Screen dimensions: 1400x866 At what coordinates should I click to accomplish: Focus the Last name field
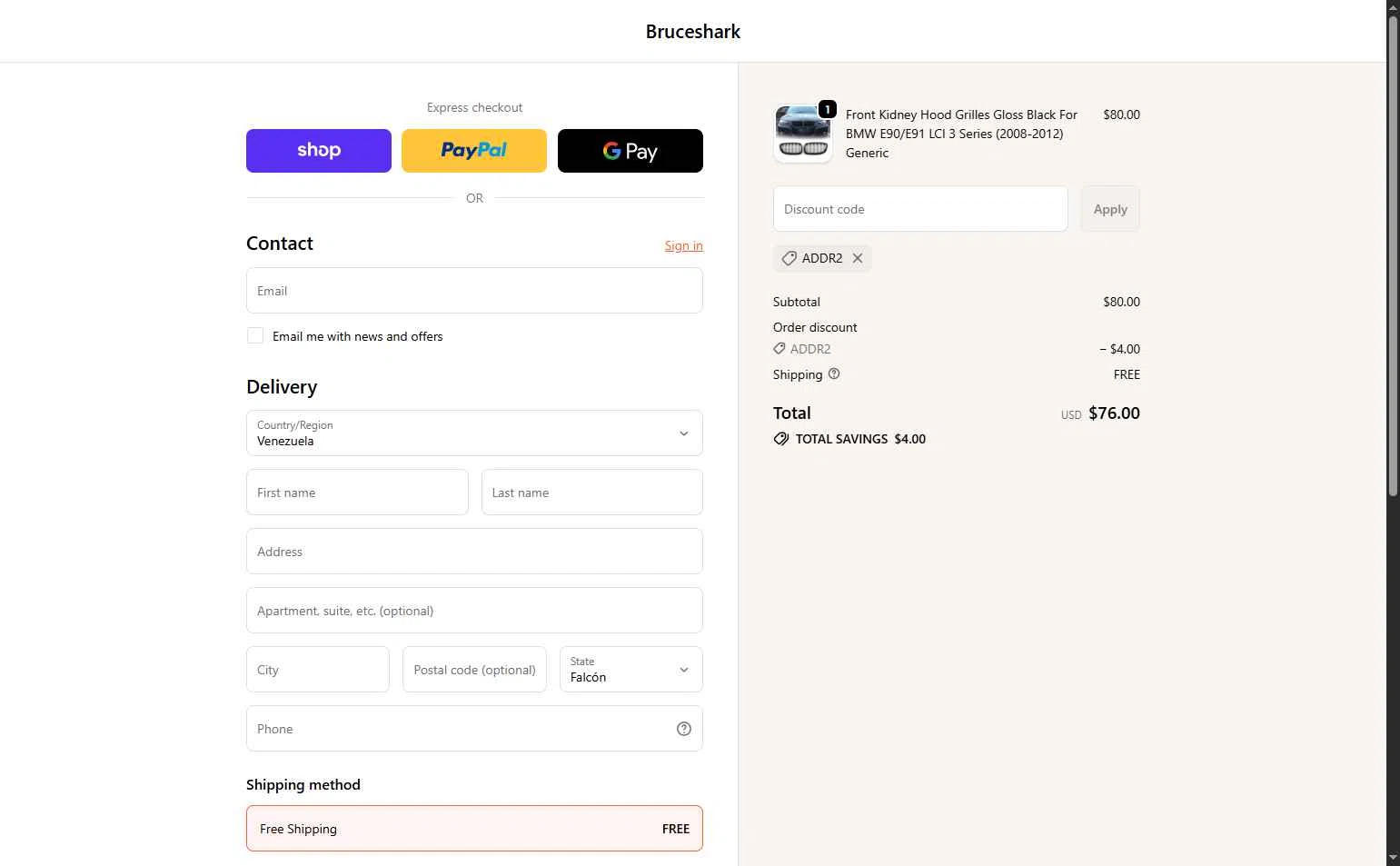pyautogui.click(x=592, y=493)
